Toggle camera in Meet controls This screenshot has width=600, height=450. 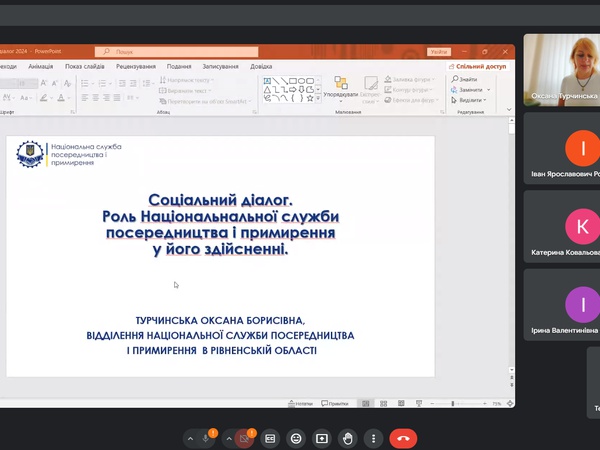(x=244, y=439)
